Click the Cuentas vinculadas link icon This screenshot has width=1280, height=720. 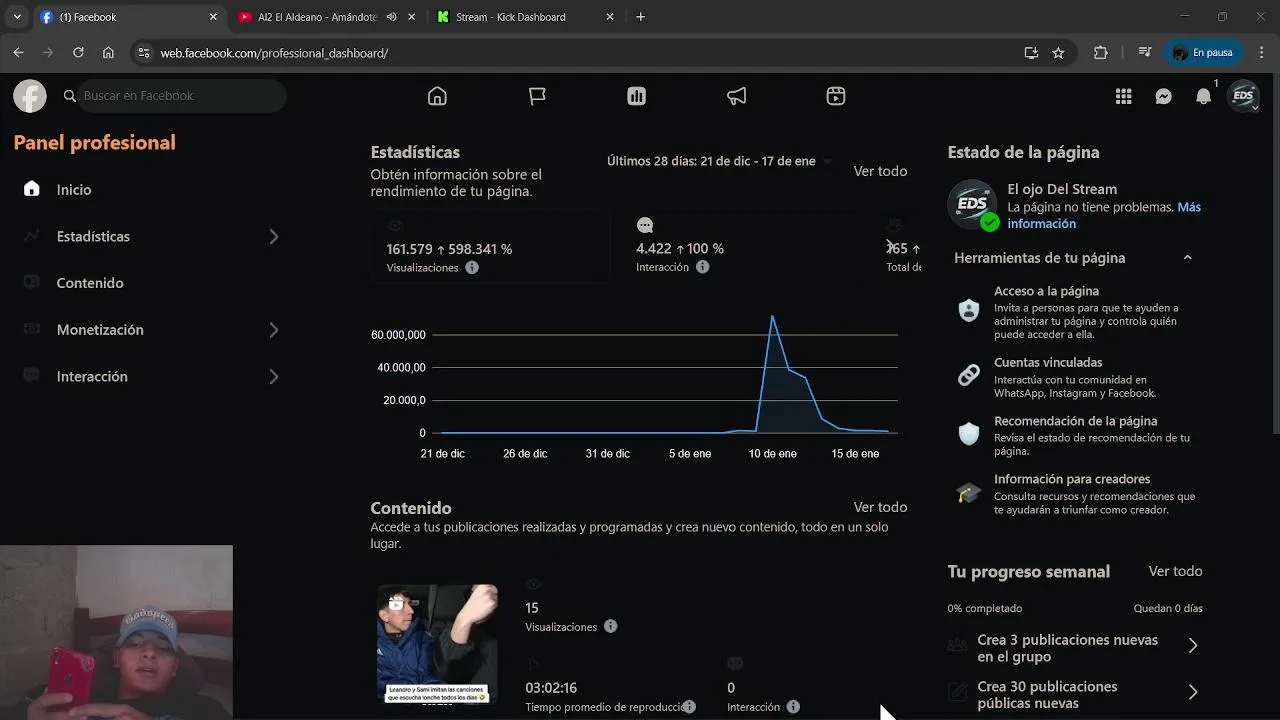(969, 375)
